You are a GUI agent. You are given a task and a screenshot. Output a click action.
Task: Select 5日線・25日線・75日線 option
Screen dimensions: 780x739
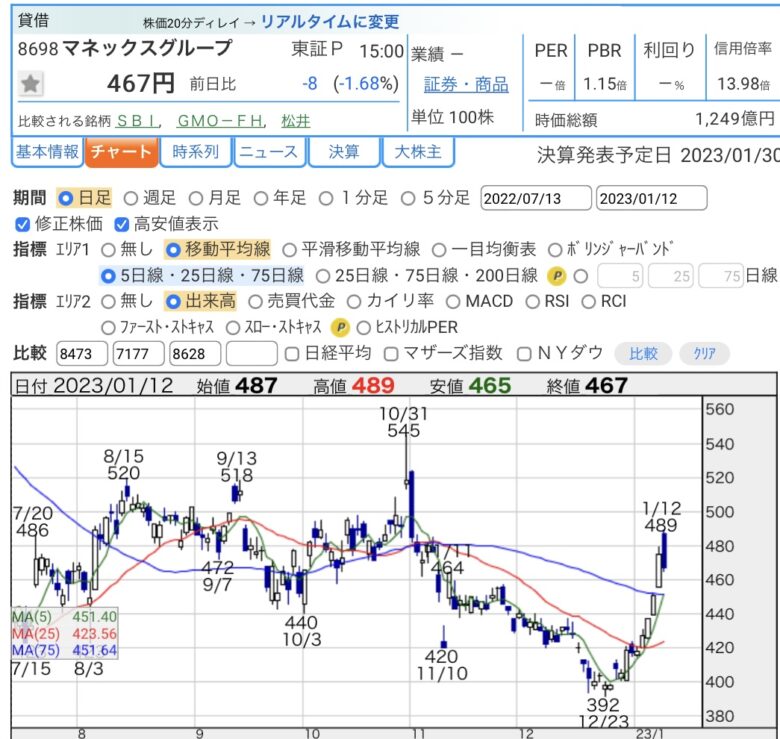[108, 276]
